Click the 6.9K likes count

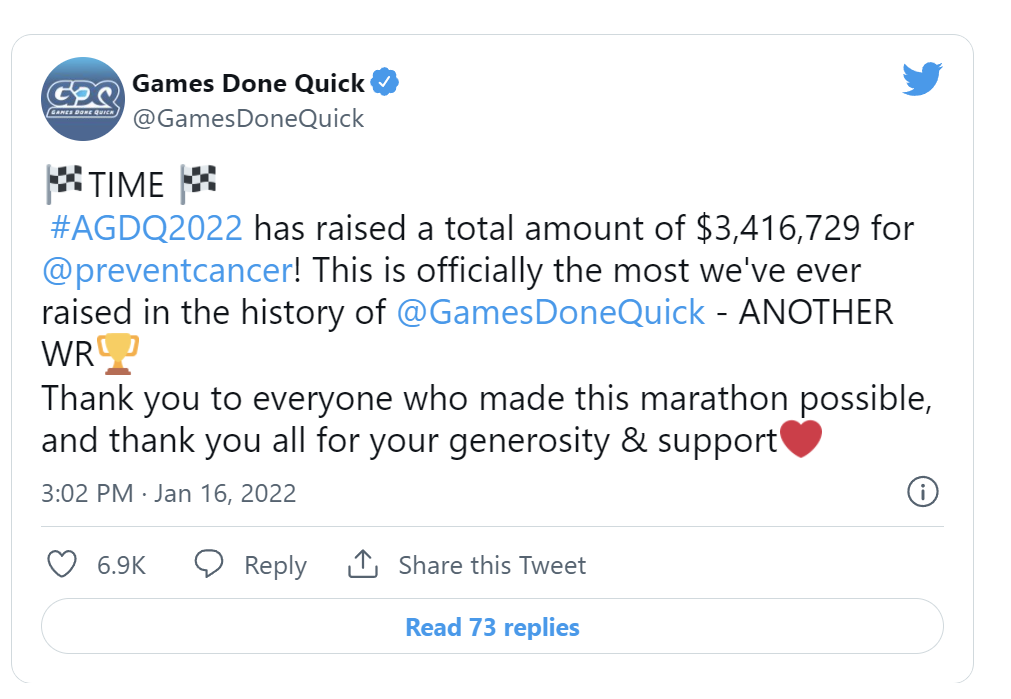[121, 565]
